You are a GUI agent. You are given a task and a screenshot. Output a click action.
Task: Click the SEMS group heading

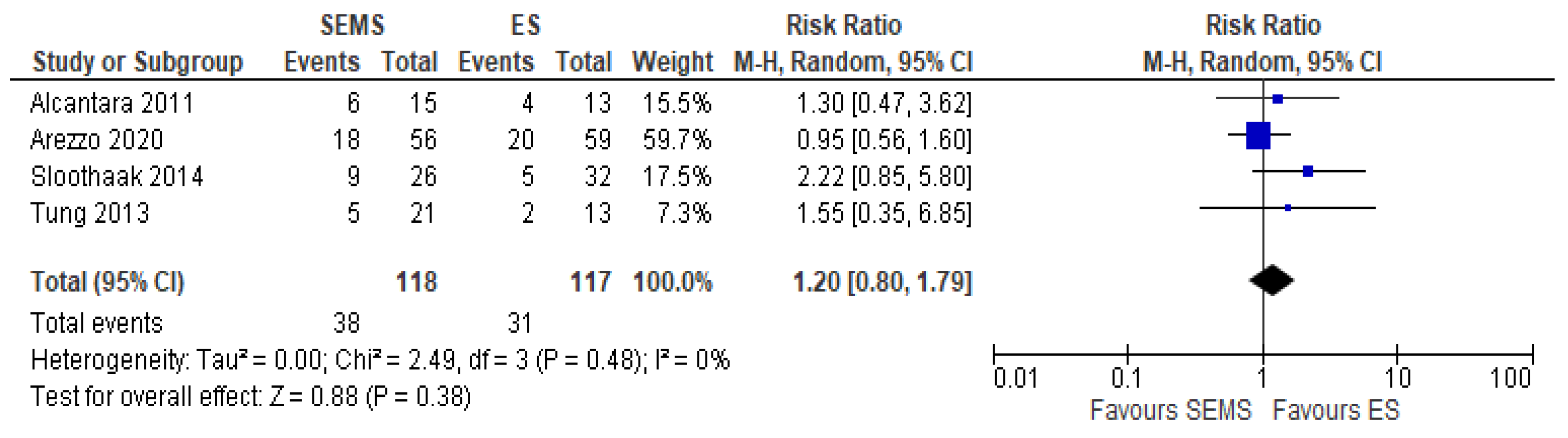click(x=352, y=26)
